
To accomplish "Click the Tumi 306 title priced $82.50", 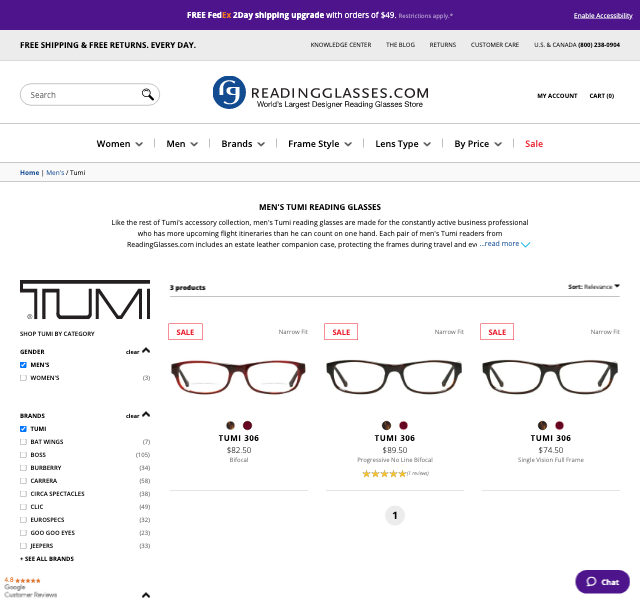I will pos(239,438).
